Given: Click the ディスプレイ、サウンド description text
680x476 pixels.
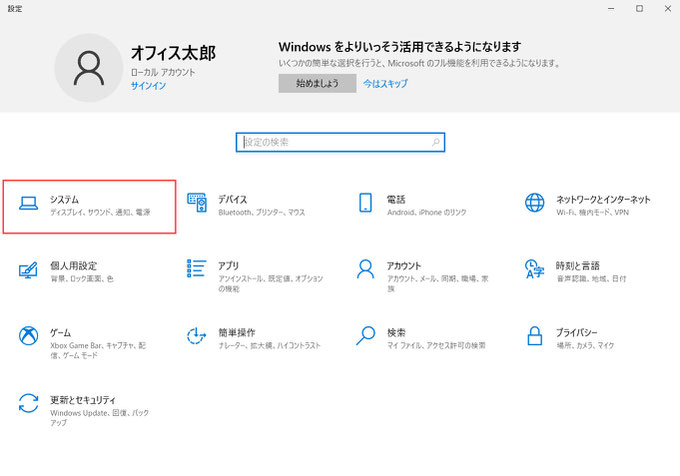Looking at the screenshot, I should (100, 212).
